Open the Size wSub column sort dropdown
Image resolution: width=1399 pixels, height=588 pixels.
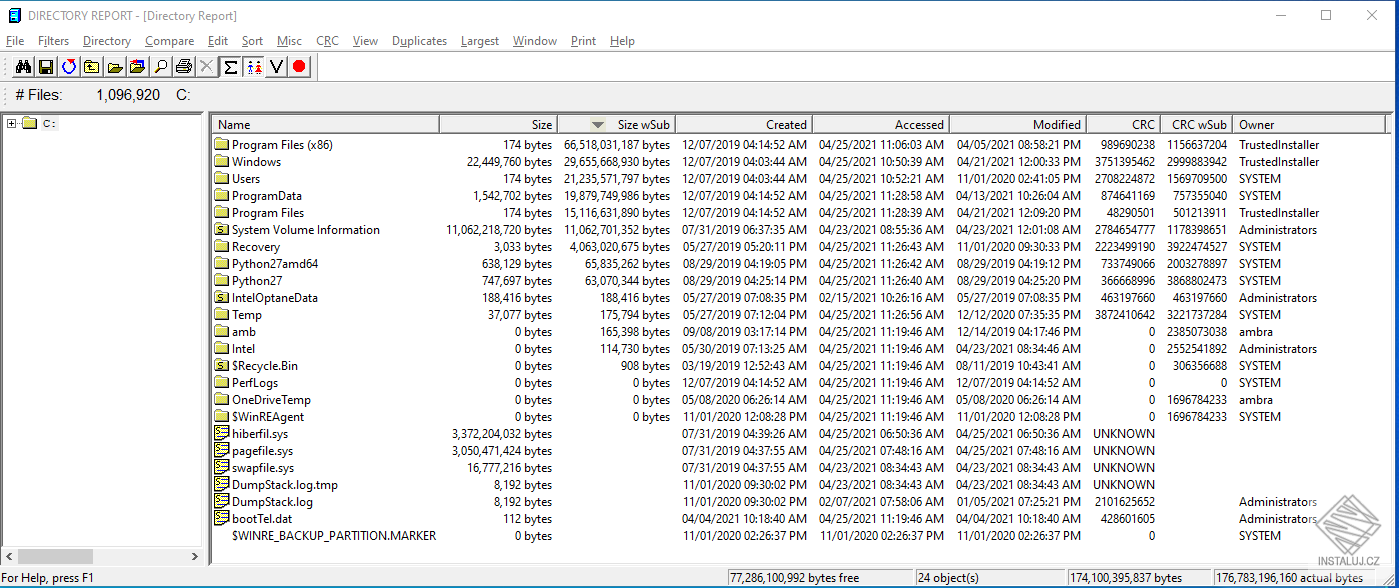(598, 123)
